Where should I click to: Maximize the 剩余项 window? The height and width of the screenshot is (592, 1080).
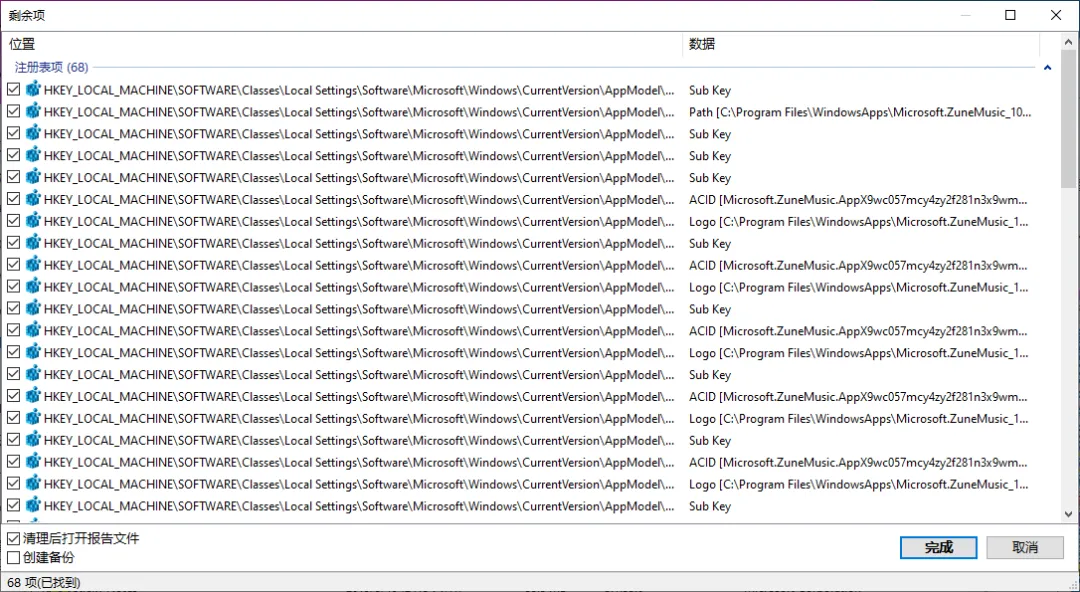1010,15
